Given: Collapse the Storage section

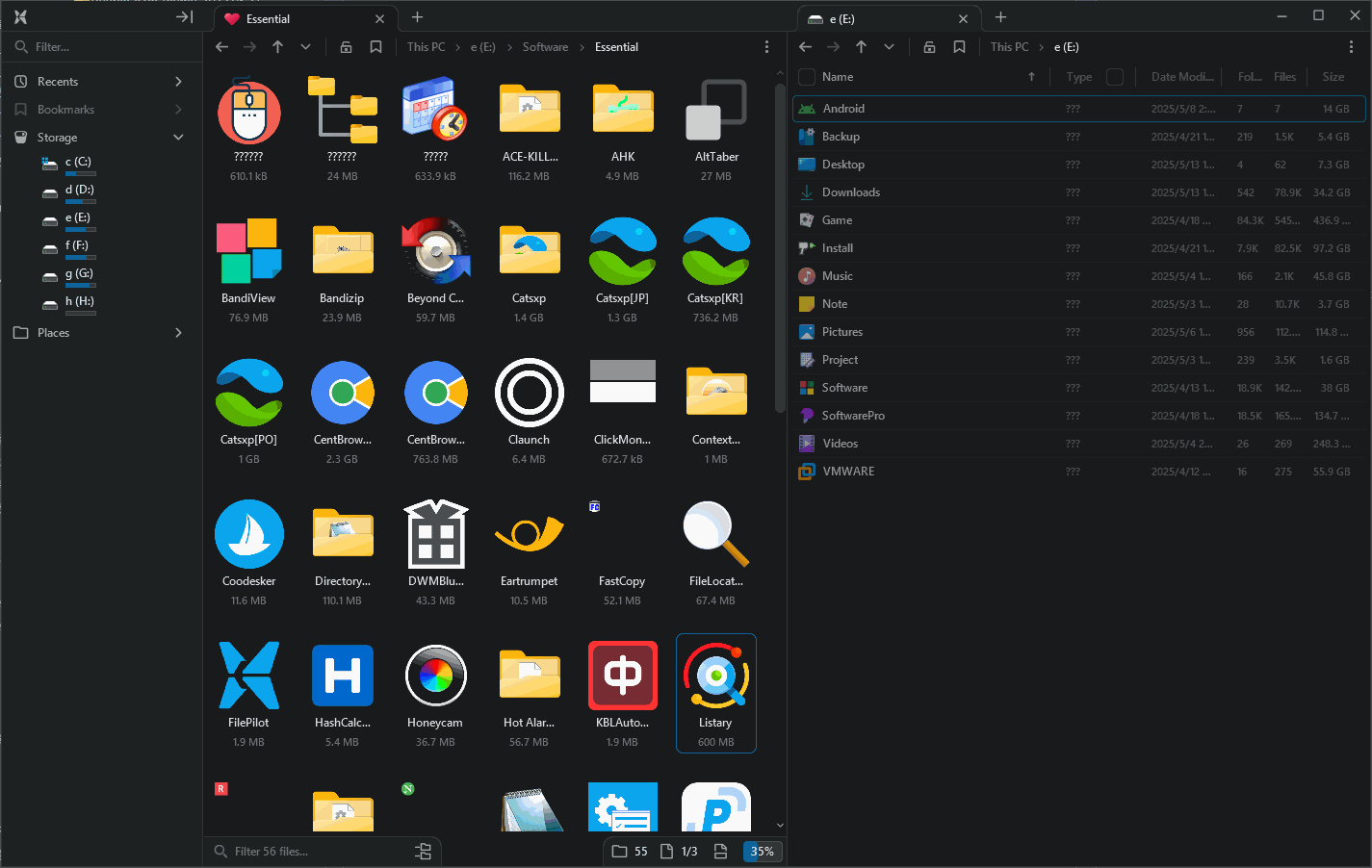Looking at the screenshot, I should pos(179,138).
